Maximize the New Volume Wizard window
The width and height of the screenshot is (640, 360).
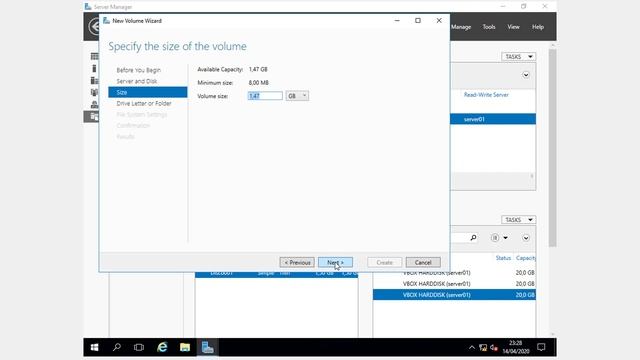point(418,20)
